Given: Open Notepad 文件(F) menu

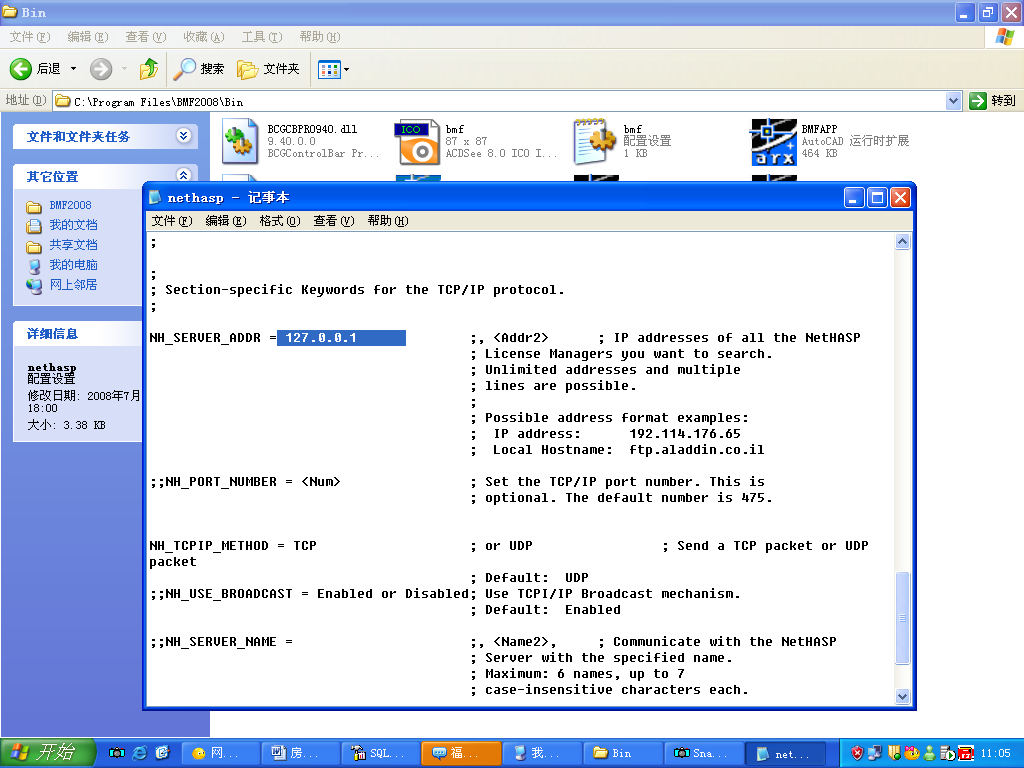Looking at the screenshot, I should [172, 221].
